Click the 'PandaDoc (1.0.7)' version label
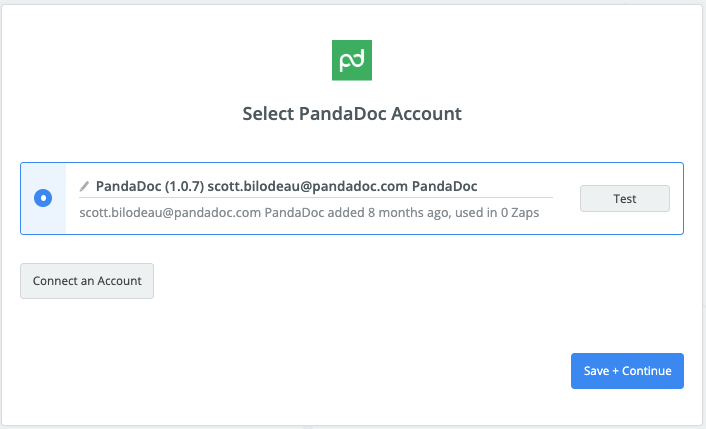706x429 pixels. point(149,186)
